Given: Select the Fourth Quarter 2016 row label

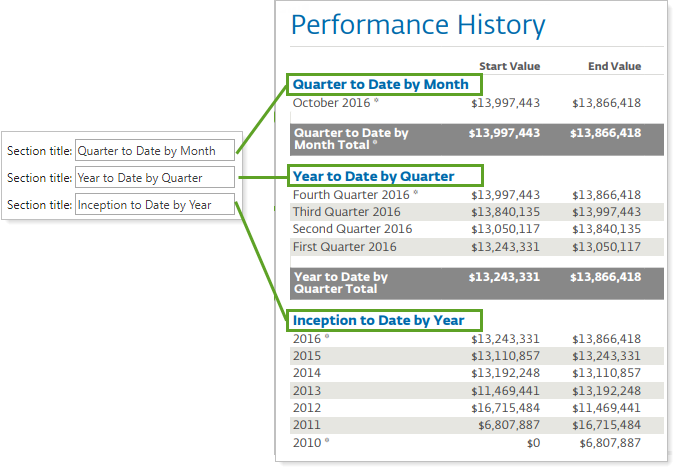Looking at the screenshot, I should 355,194.
